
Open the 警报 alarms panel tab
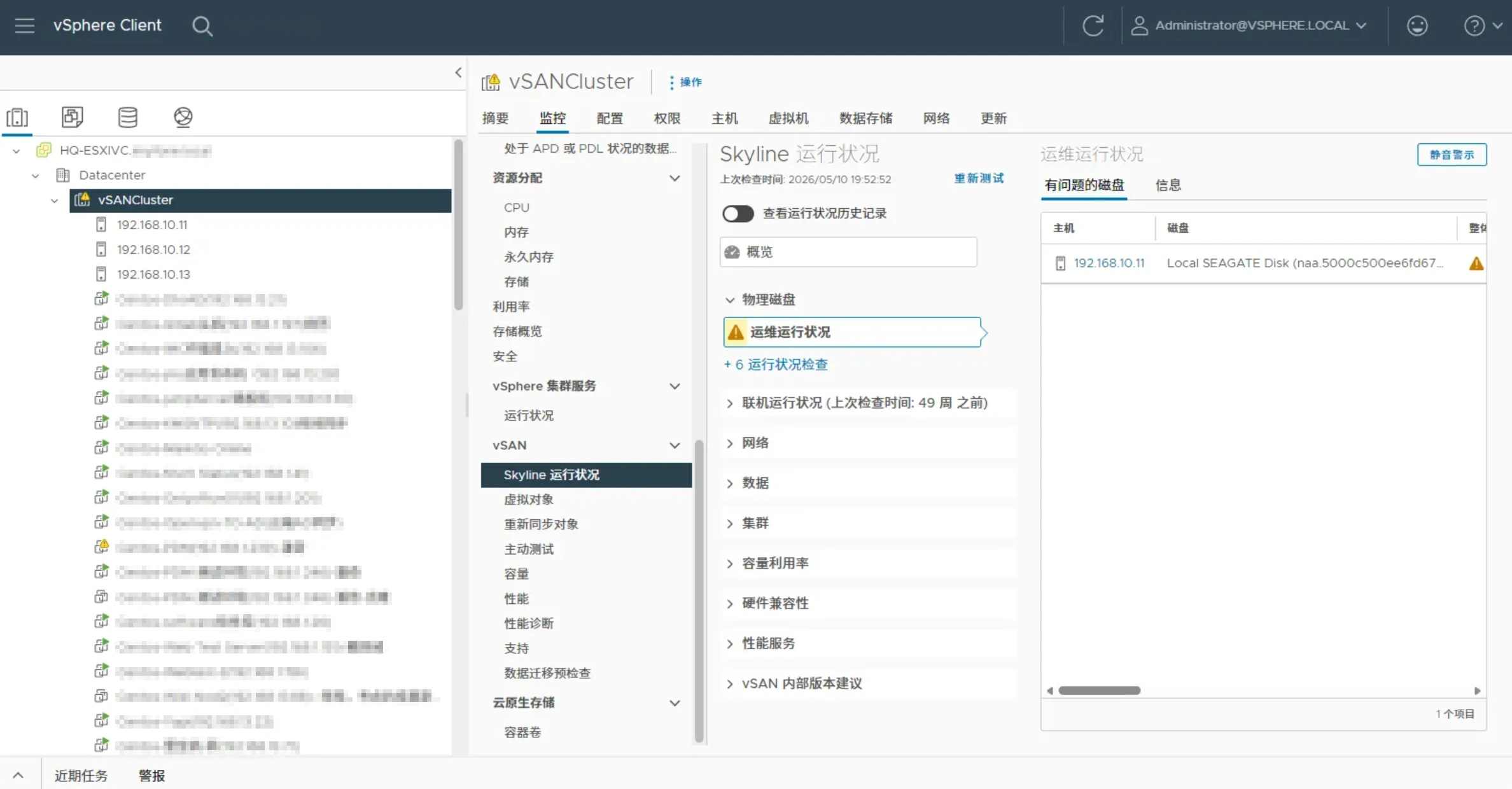click(151, 776)
